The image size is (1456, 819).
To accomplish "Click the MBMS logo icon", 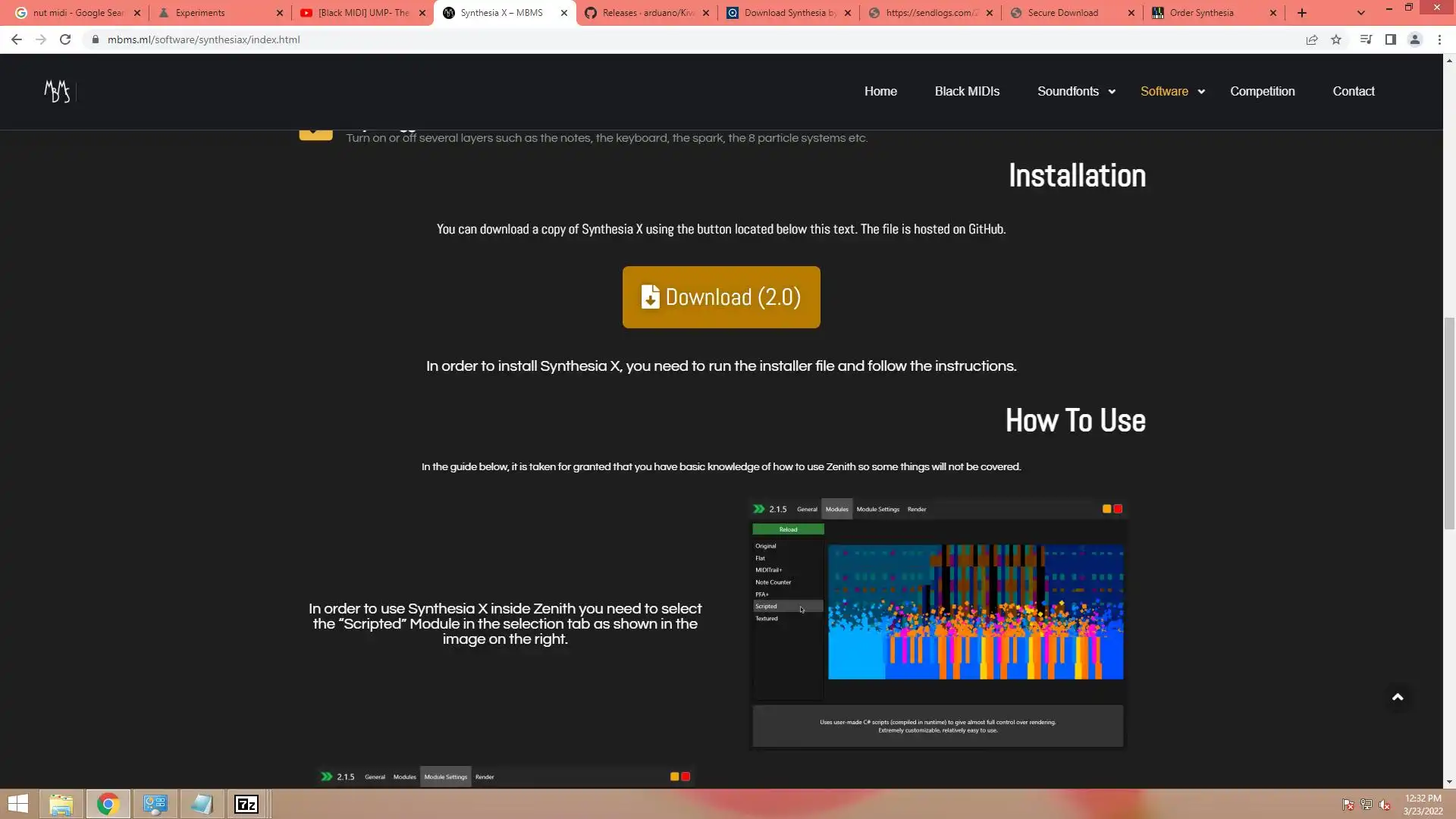I will point(57,91).
